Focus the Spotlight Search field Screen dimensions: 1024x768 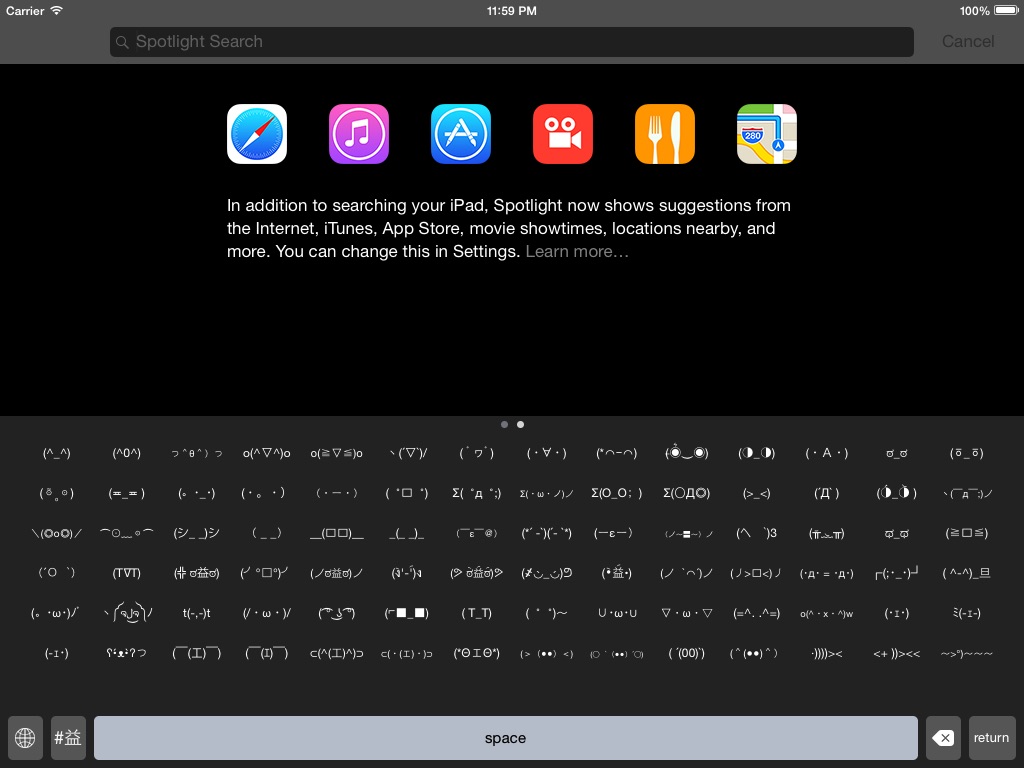[512, 41]
